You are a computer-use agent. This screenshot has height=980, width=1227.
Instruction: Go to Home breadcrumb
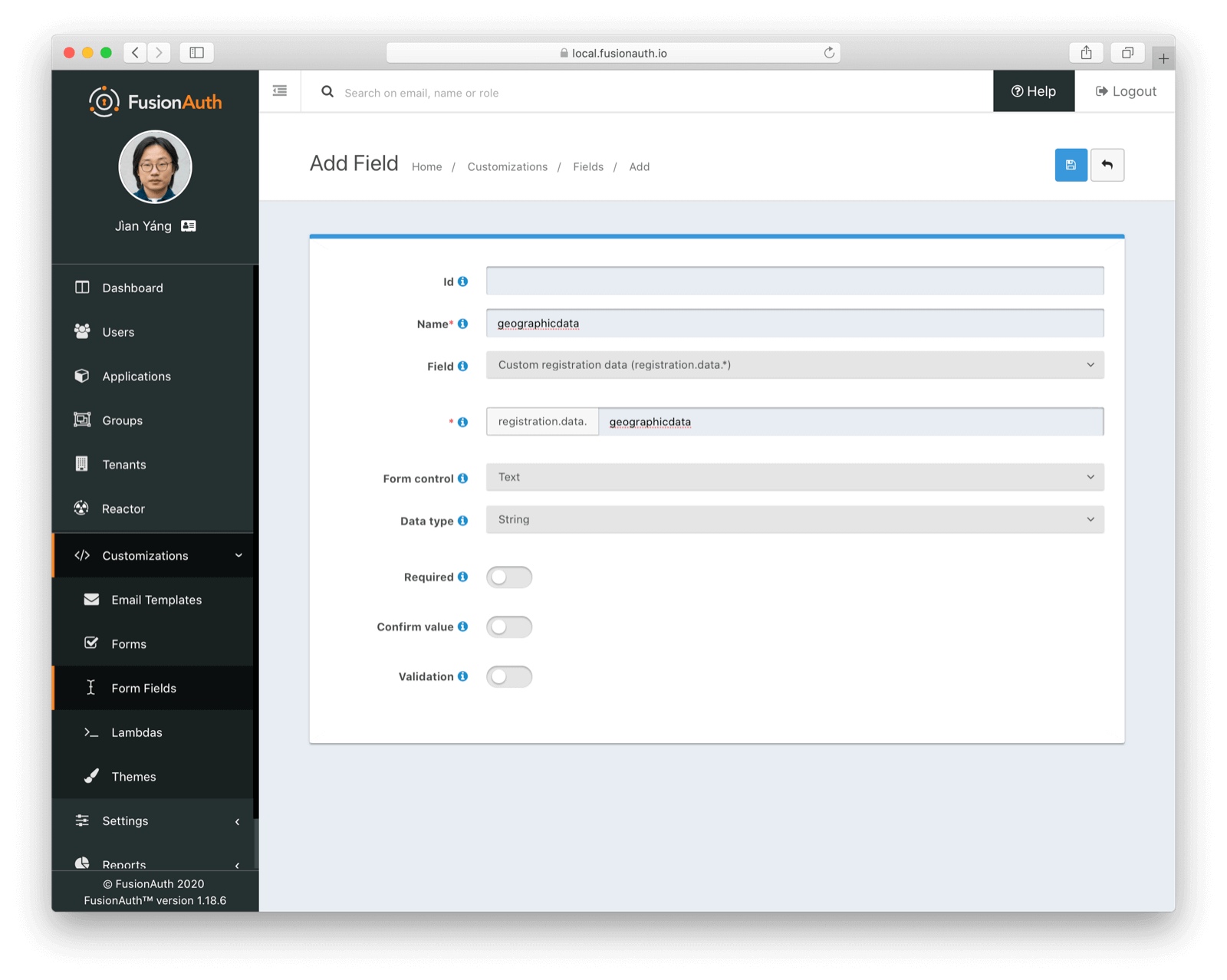click(427, 167)
